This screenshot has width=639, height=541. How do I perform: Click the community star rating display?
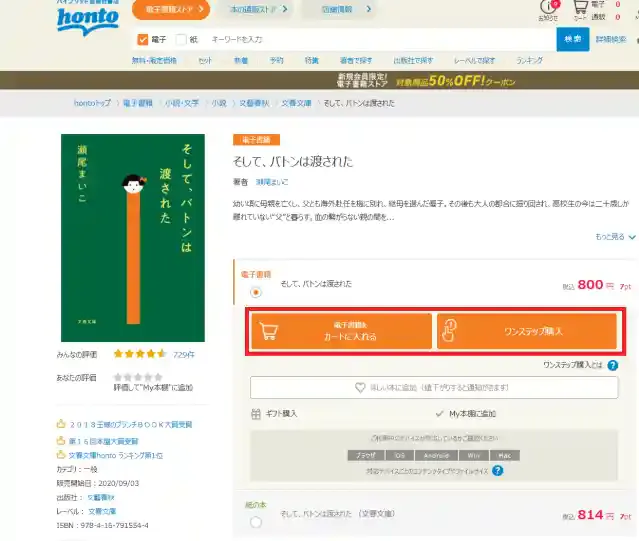[140, 354]
